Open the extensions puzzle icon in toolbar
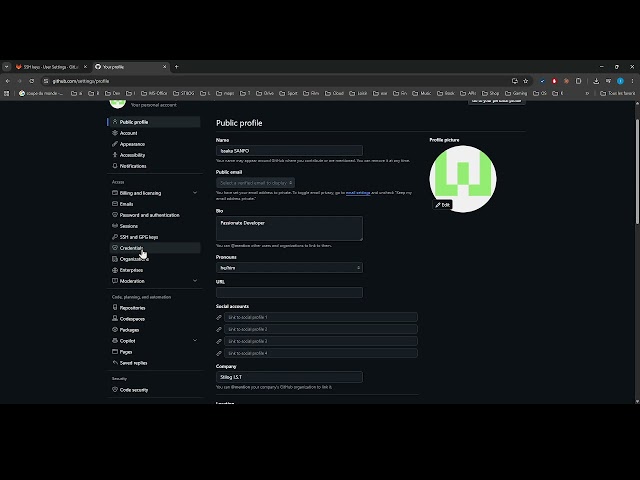This screenshot has width=640, height=480. (x=578, y=81)
